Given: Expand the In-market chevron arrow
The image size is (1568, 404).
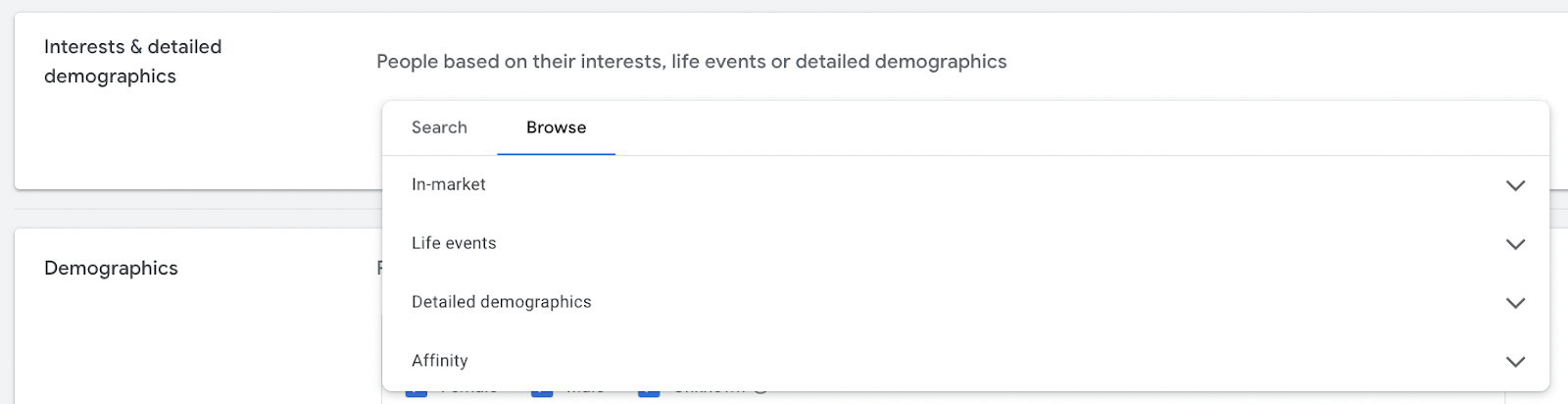Looking at the screenshot, I should coord(1515,185).
